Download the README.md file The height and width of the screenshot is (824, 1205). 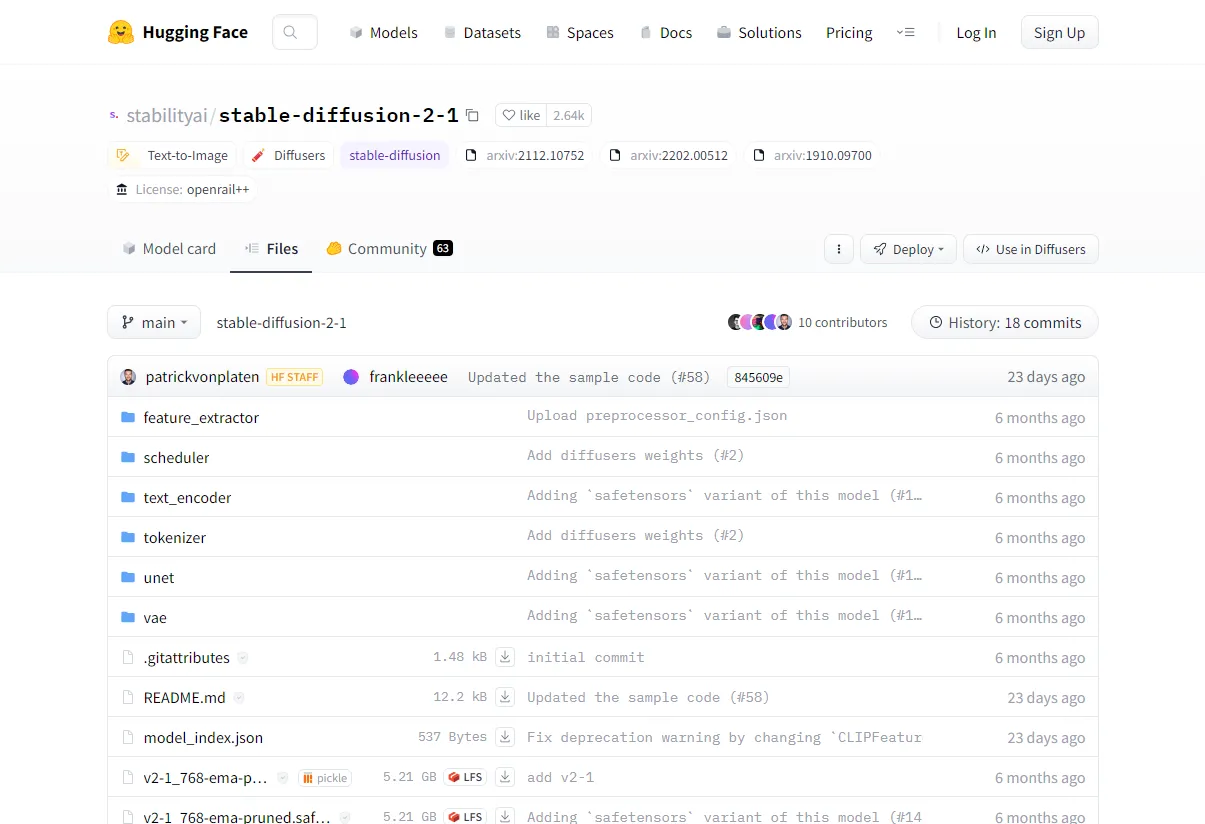pyautogui.click(x=505, y=697)
